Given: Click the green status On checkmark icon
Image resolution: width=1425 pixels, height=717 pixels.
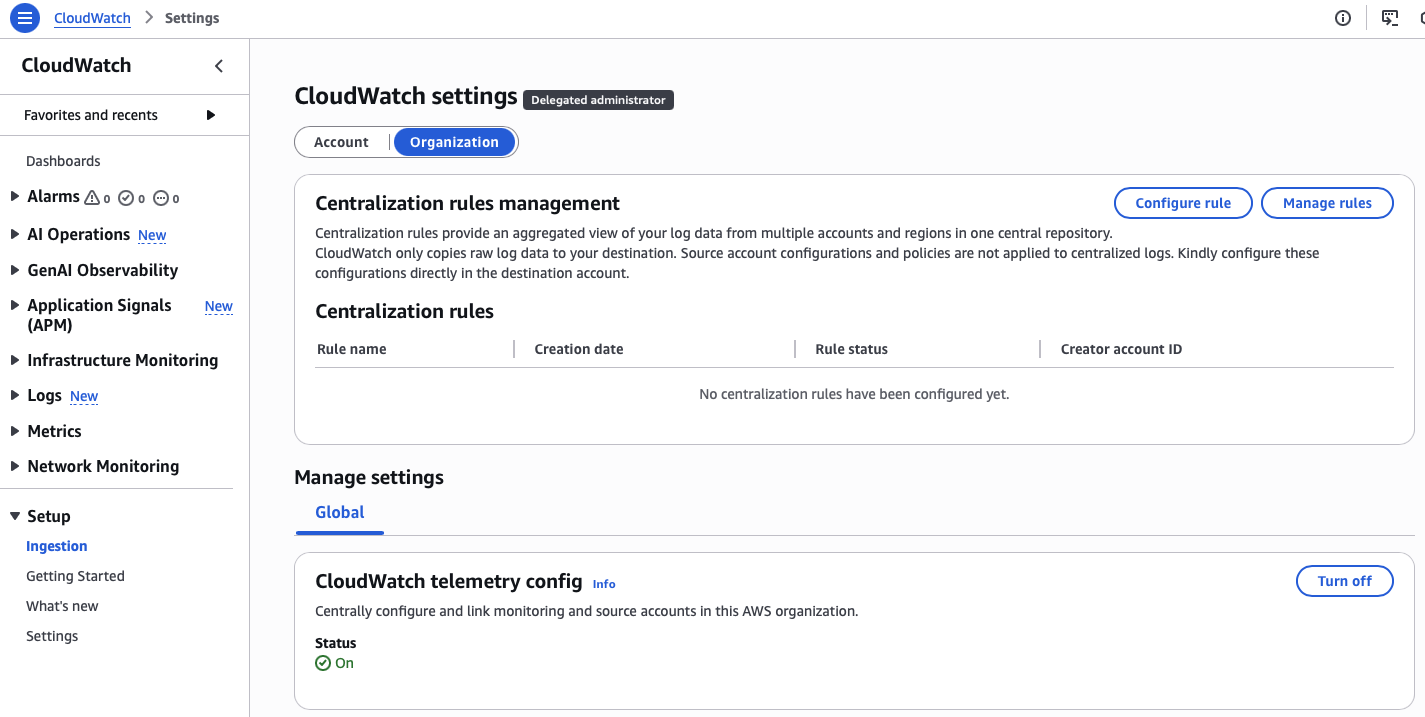Looking at the screenshot, I should click(x=323, y=663).
